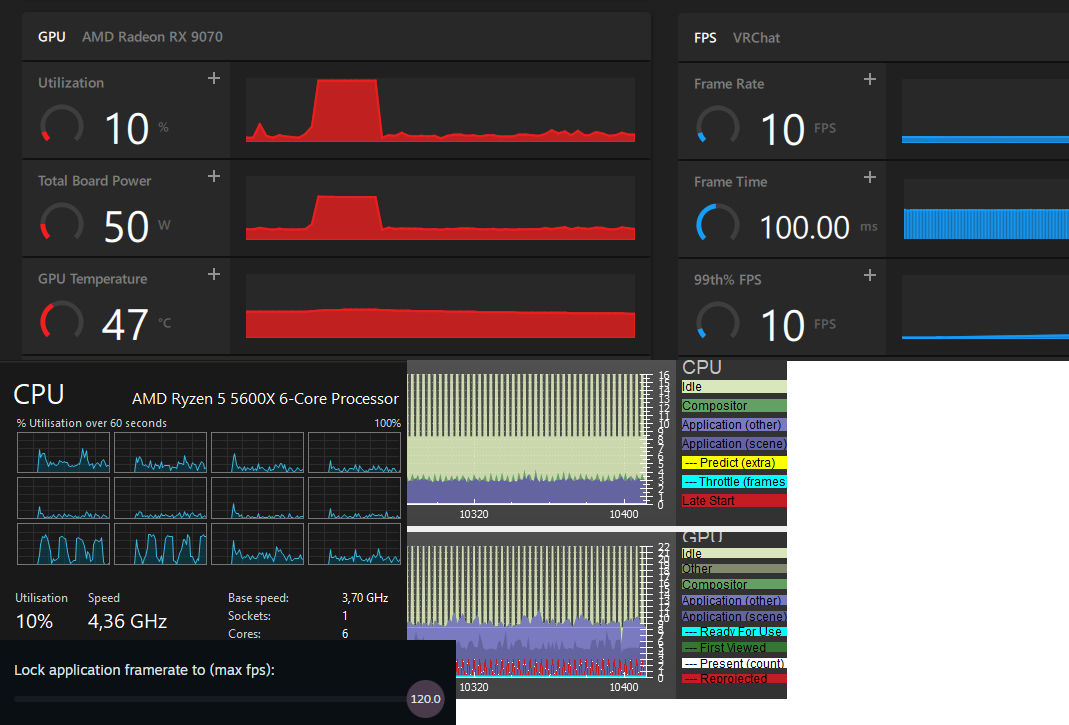1069x725 pixels.
Task: Click the Idle legend entry in CPU timing
Action: pyautogui.click(x=734, y=387)
